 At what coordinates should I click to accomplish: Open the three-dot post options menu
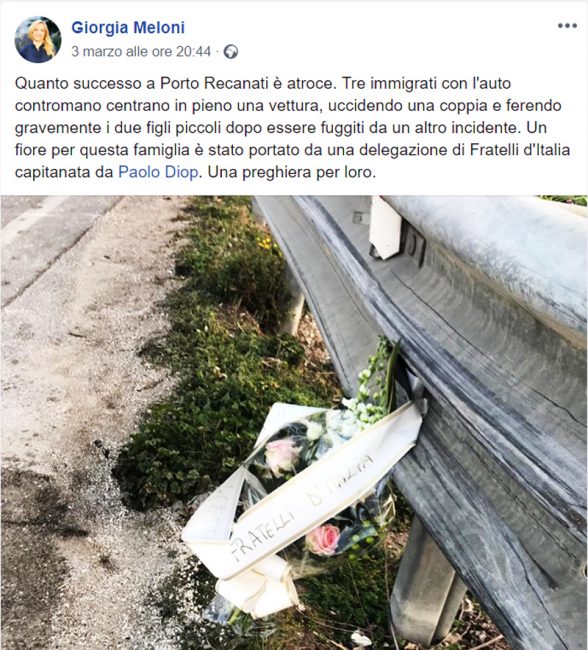pyautogui.click(x=567, y=26)
